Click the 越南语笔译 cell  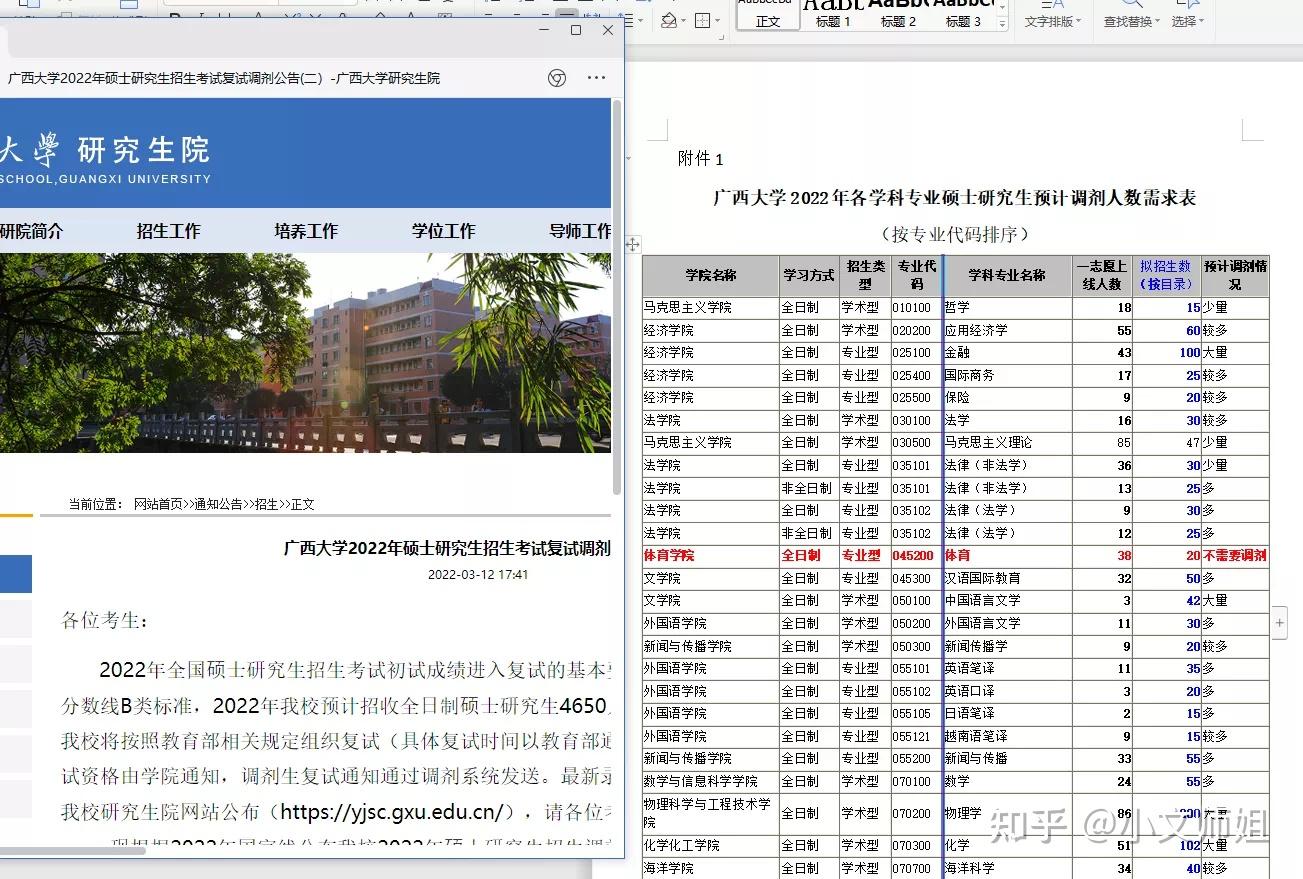[1007, 736]
